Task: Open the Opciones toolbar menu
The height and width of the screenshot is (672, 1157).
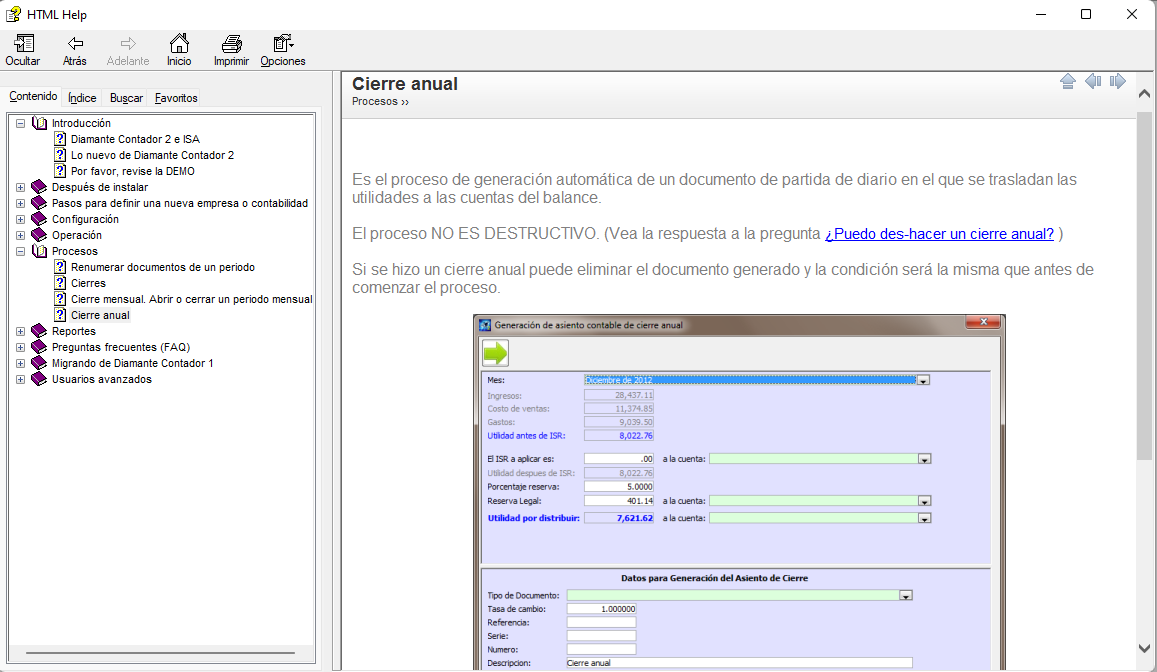Action: [283, 45]
